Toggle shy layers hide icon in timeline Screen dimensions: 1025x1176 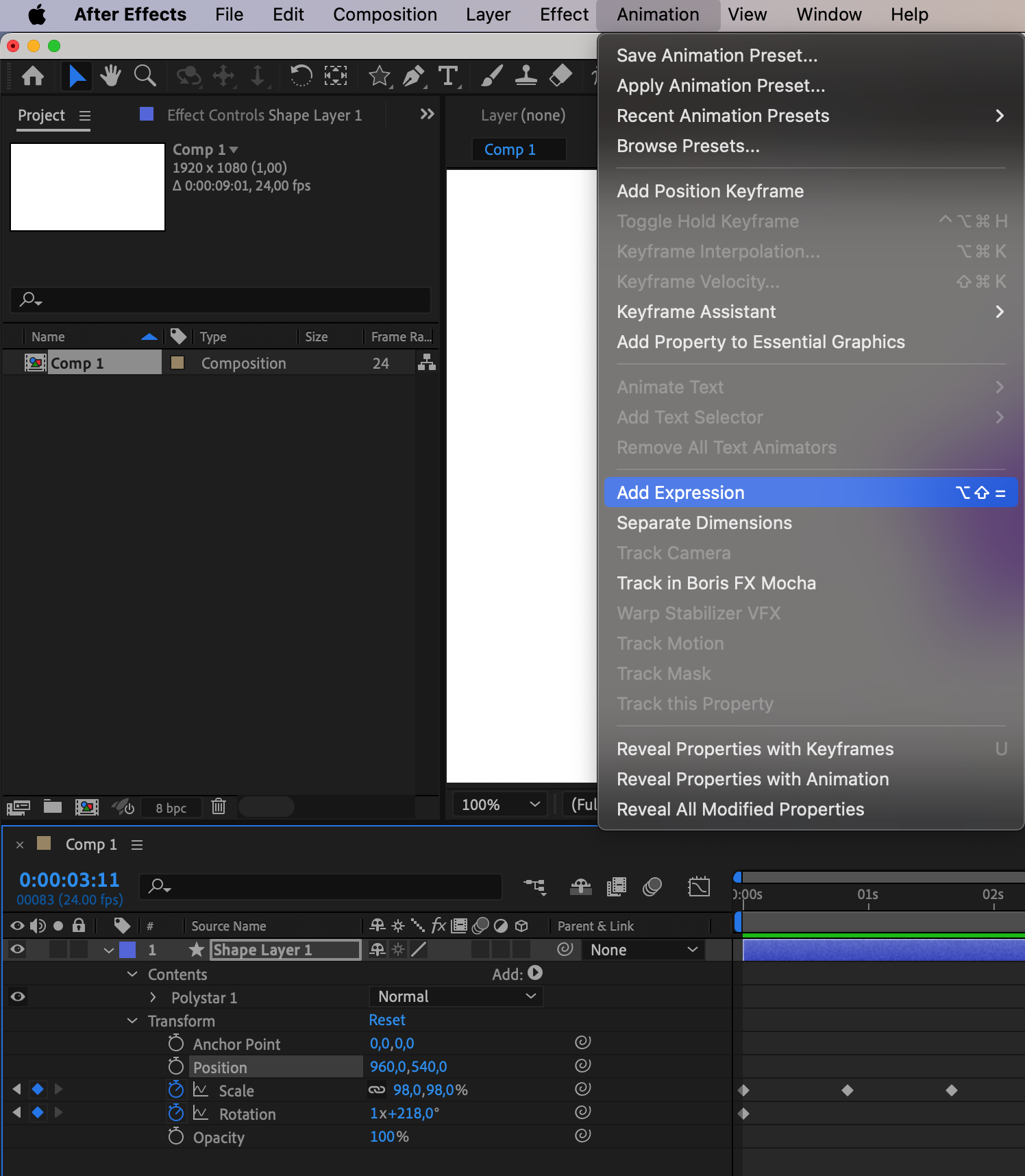[x=581, y=887]
